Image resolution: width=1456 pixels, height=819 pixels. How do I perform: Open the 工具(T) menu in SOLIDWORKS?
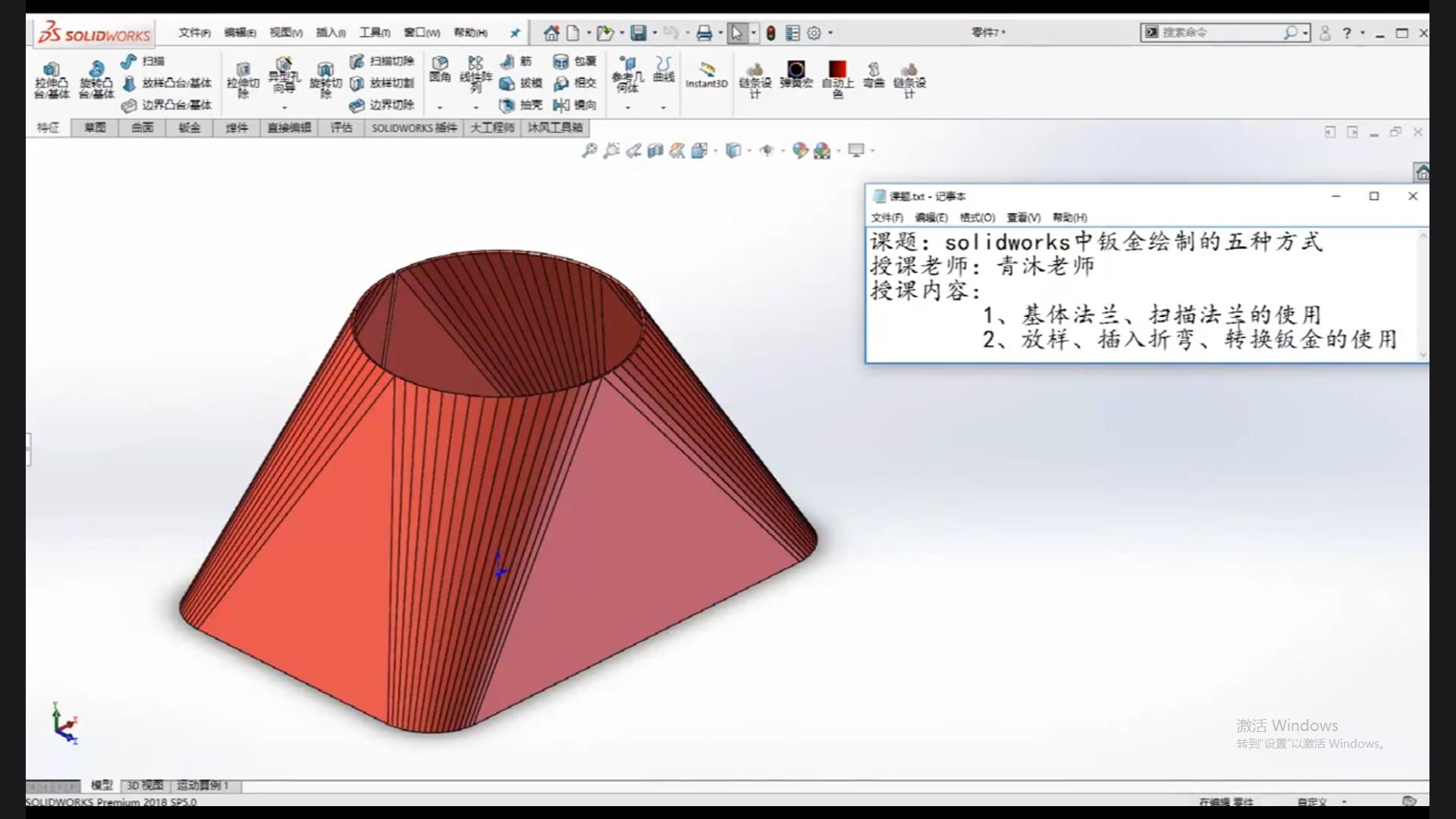click(x=375, y=33)
